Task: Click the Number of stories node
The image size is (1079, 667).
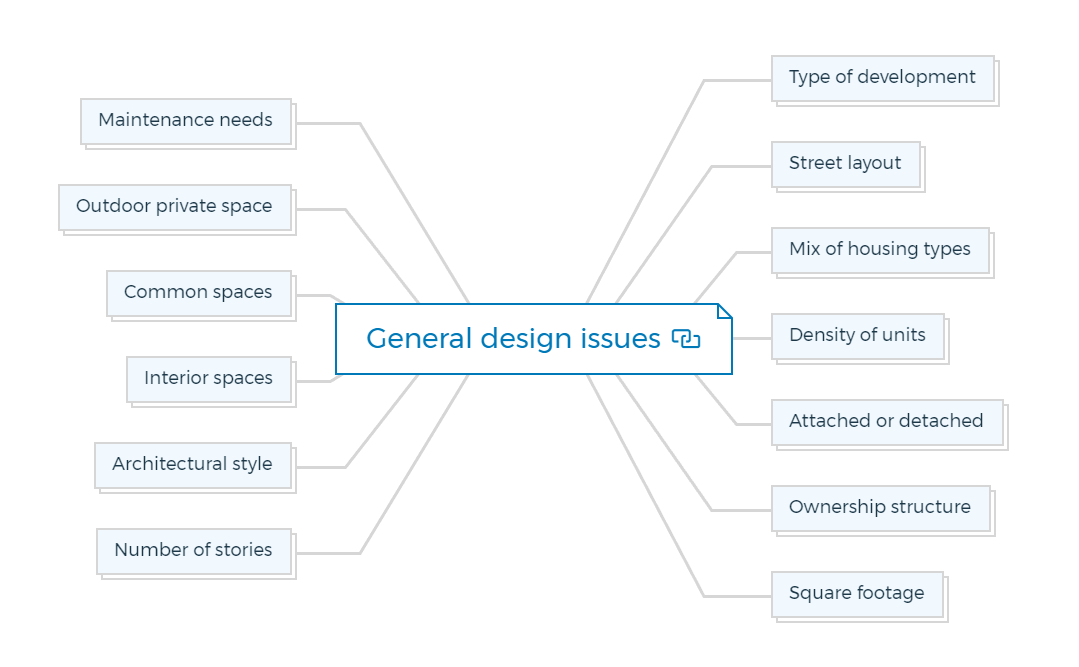Action: 194,551
